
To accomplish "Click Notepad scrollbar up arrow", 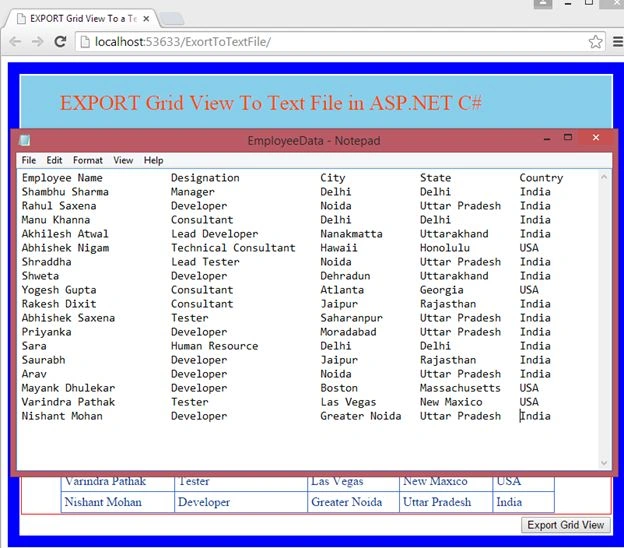I will (604, 177).
